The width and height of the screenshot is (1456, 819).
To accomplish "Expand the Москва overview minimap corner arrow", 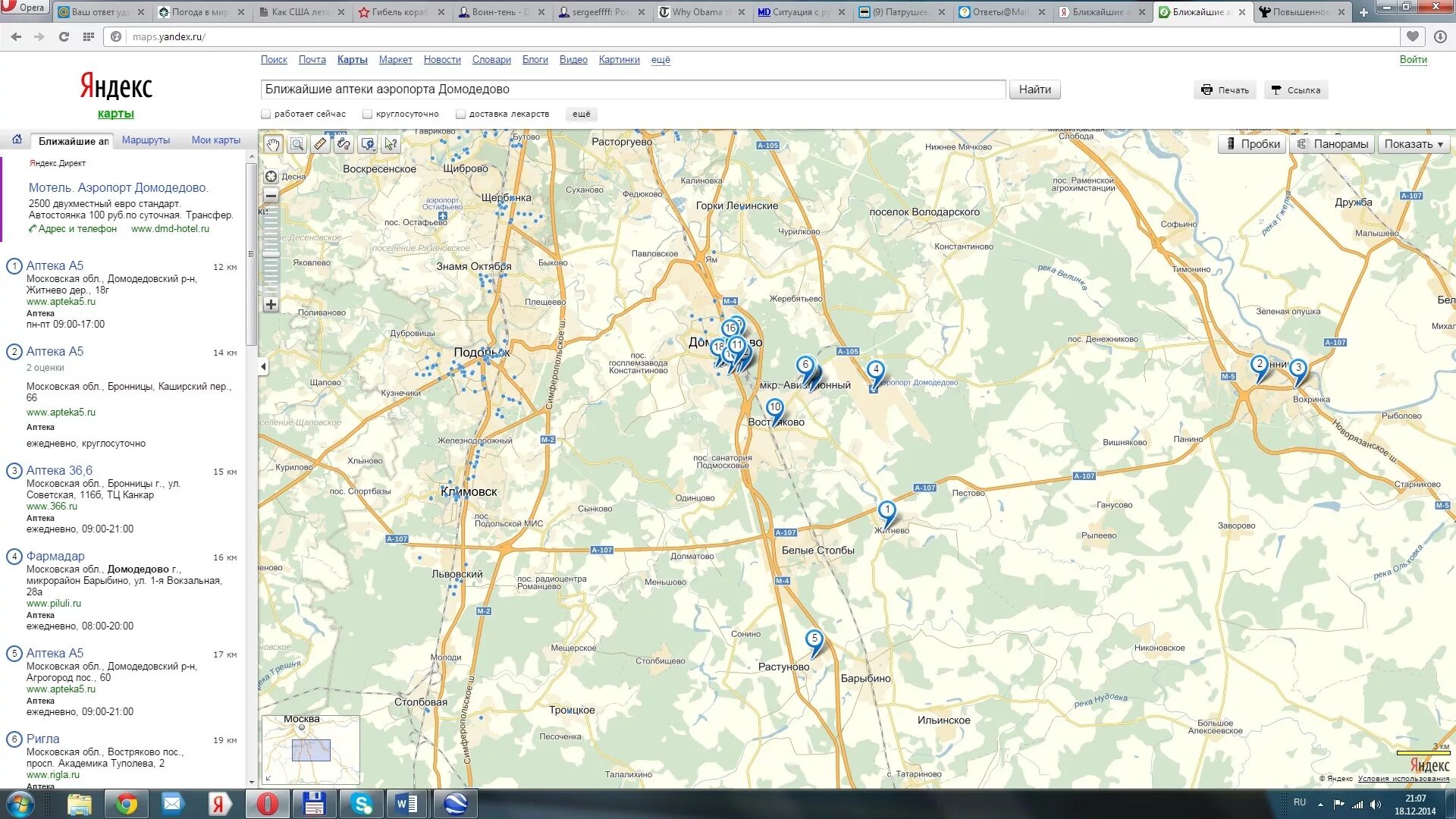I will 268,778.
